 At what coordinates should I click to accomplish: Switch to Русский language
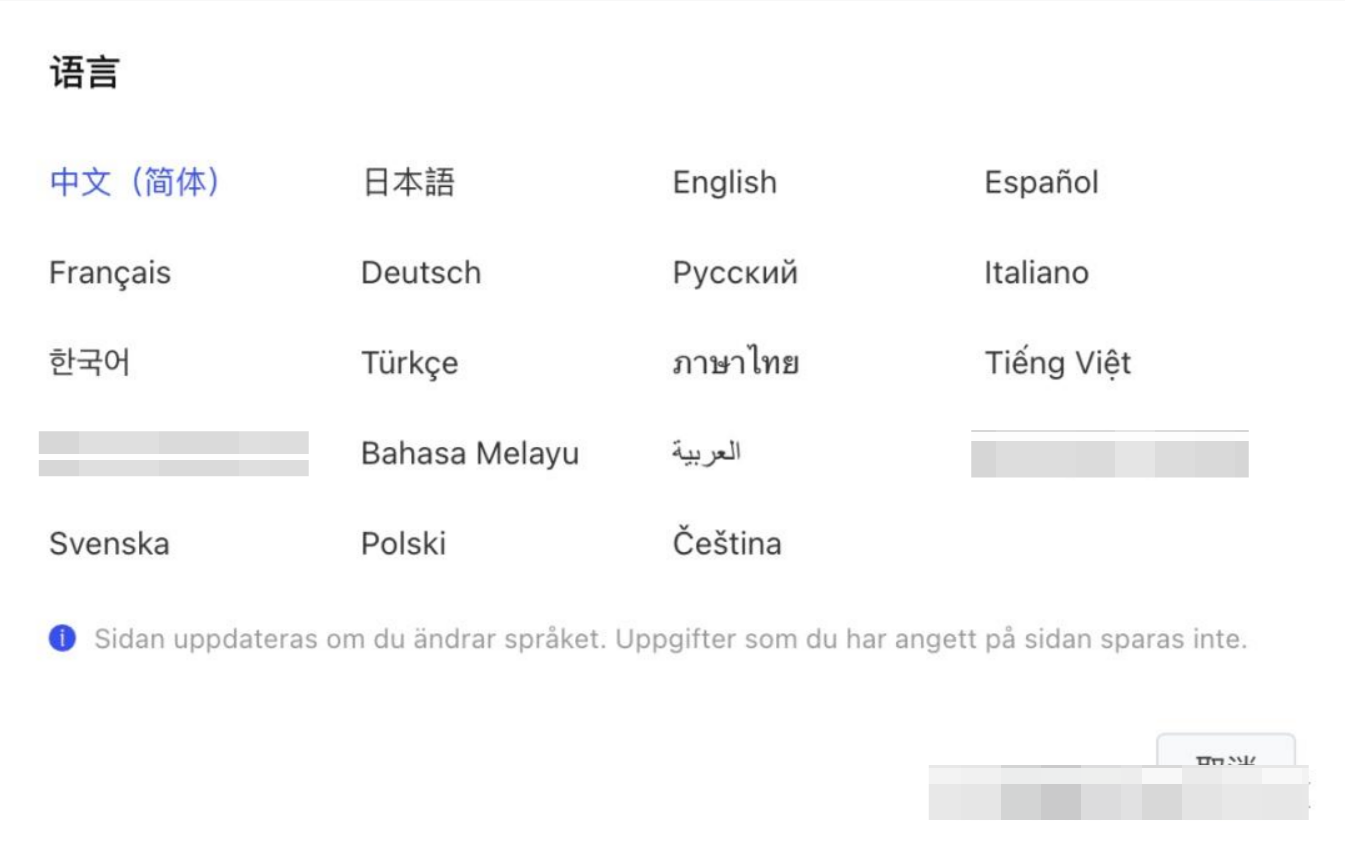[x=733, y=272]
